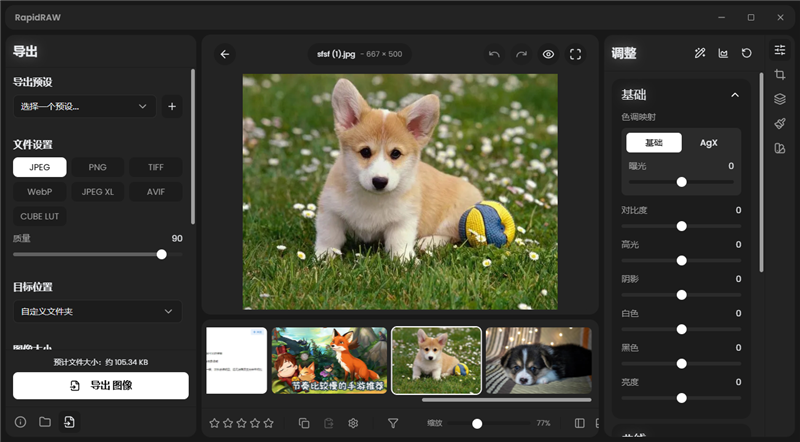
Task: Toggle original preview with eye icon
Action: click(x=548, y=54)
